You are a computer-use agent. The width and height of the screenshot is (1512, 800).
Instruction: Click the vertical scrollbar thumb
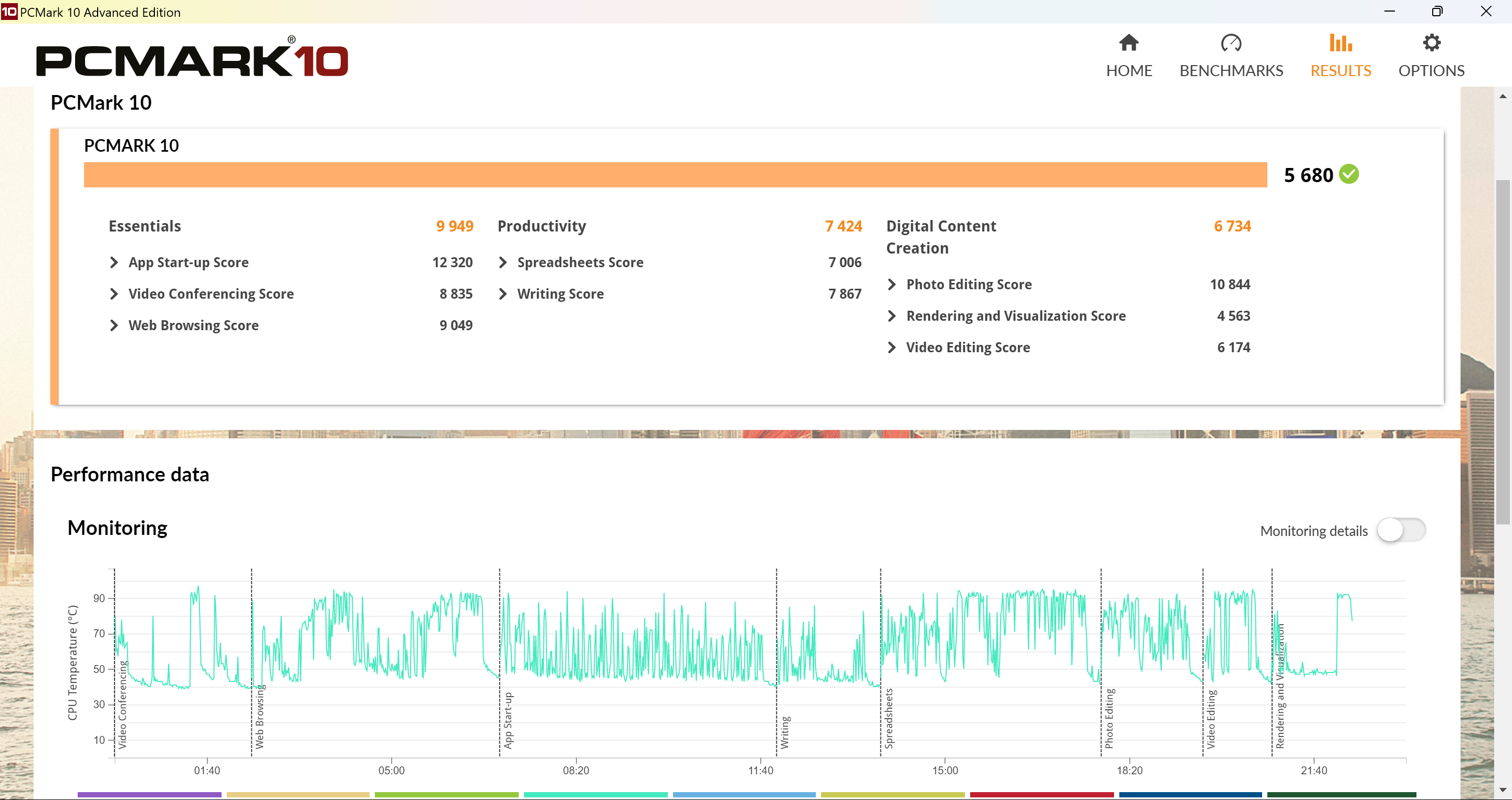pos(1502,352)
